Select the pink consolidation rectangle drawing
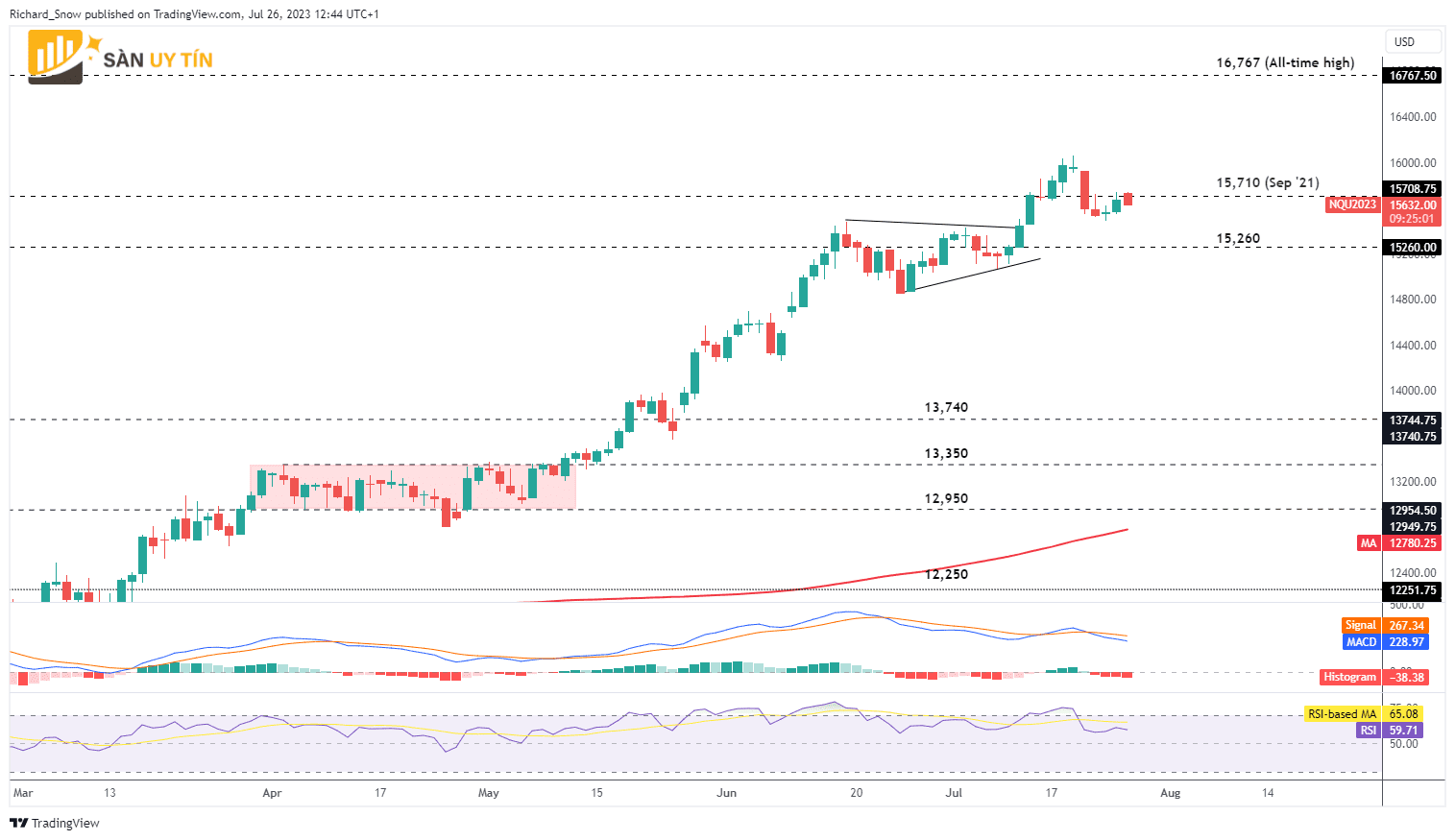The image size is (1455, 840). [413, 487]
